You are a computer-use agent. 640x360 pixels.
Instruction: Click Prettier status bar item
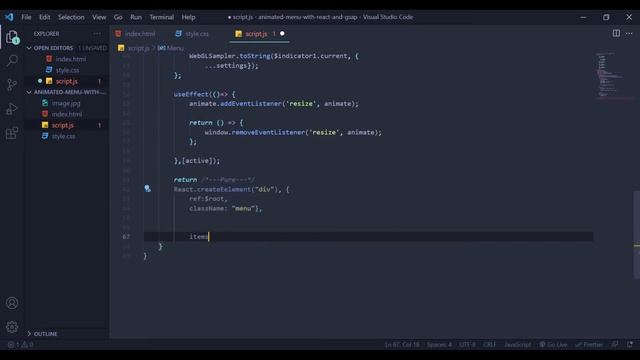click(589, 344)
